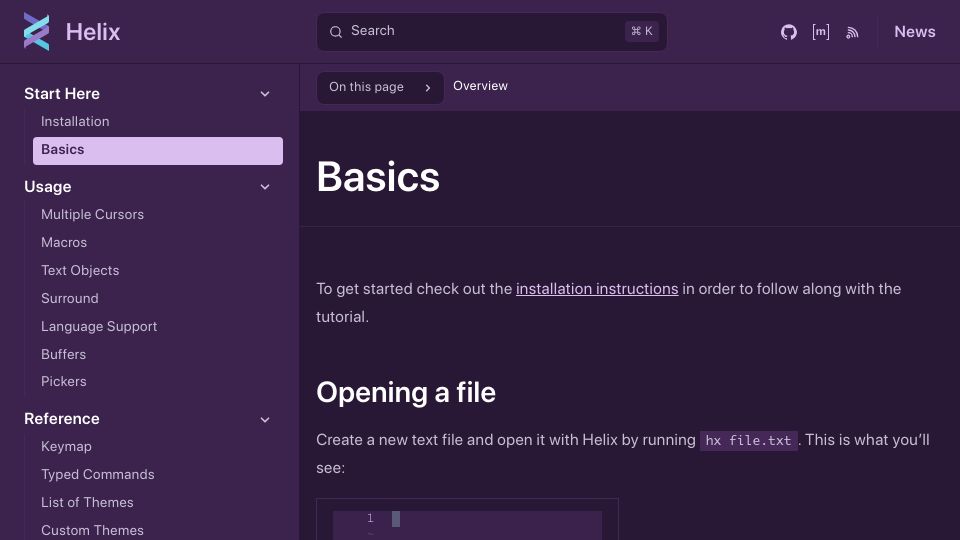The height and width of the screenshot is (540, 960).
Task: Click the search magnifier icon
Action: pyautogui.click(x=336, y=32)
